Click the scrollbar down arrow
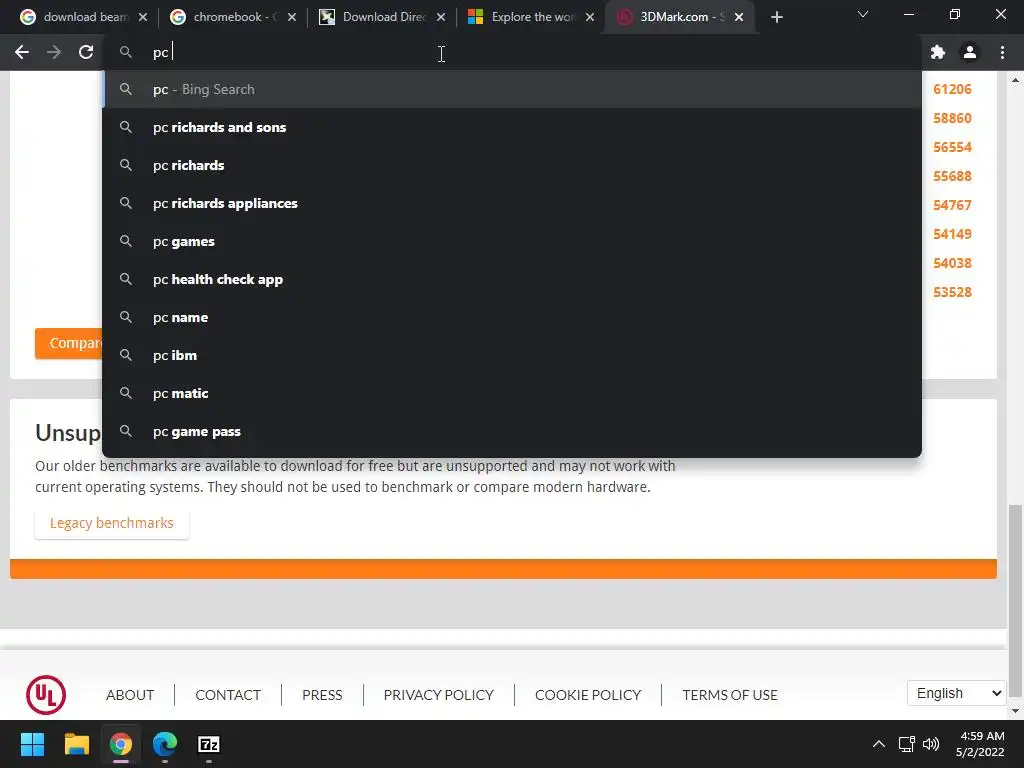This screenshot has height=768, width=1024. point(1015,711)
